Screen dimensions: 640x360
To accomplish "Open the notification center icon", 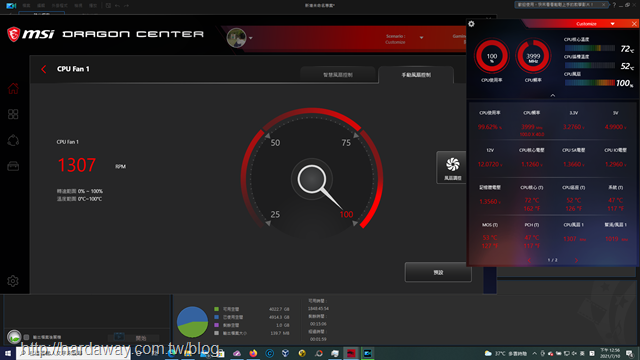I will click(629, 353).
